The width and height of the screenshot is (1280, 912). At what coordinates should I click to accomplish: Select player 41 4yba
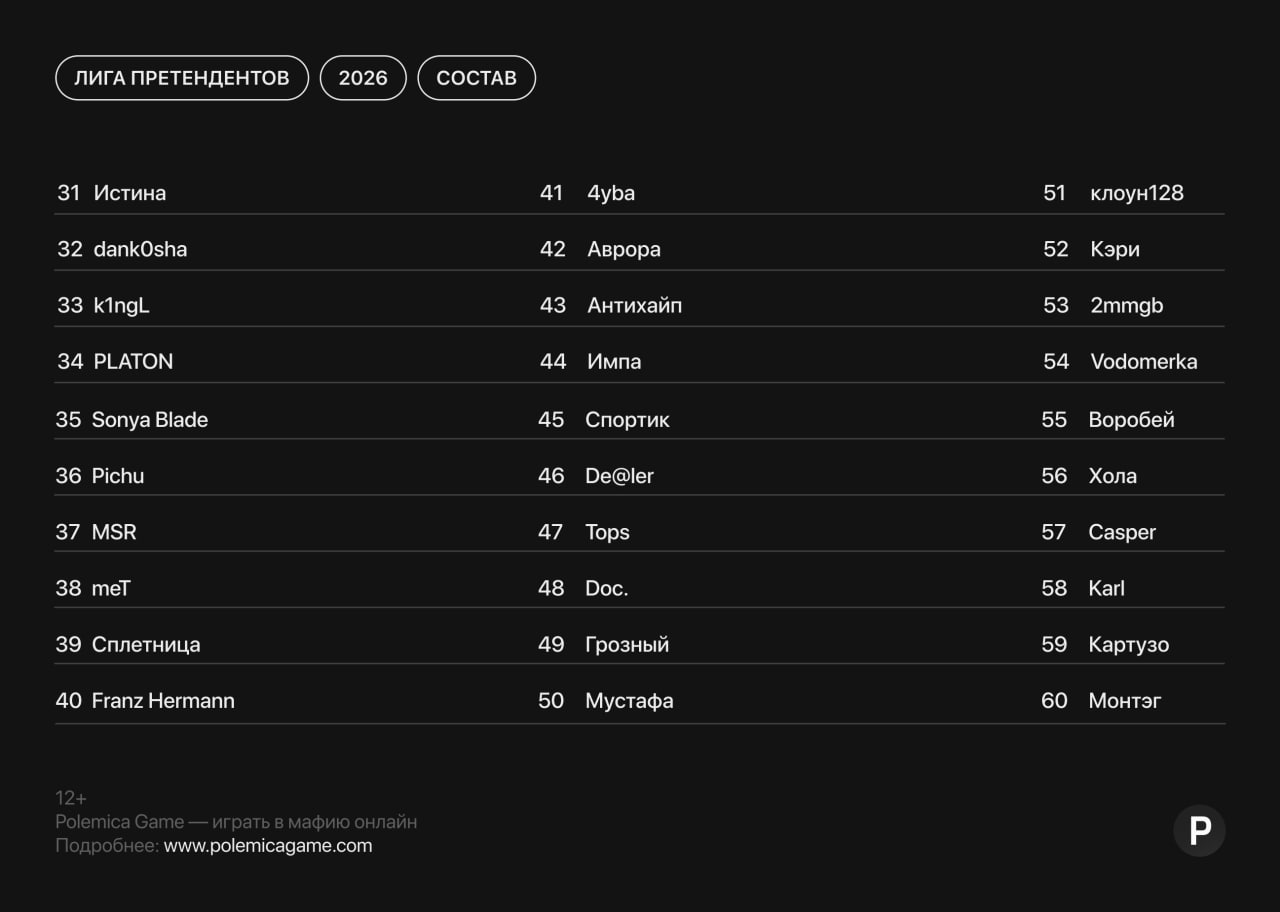coord(610,193)
